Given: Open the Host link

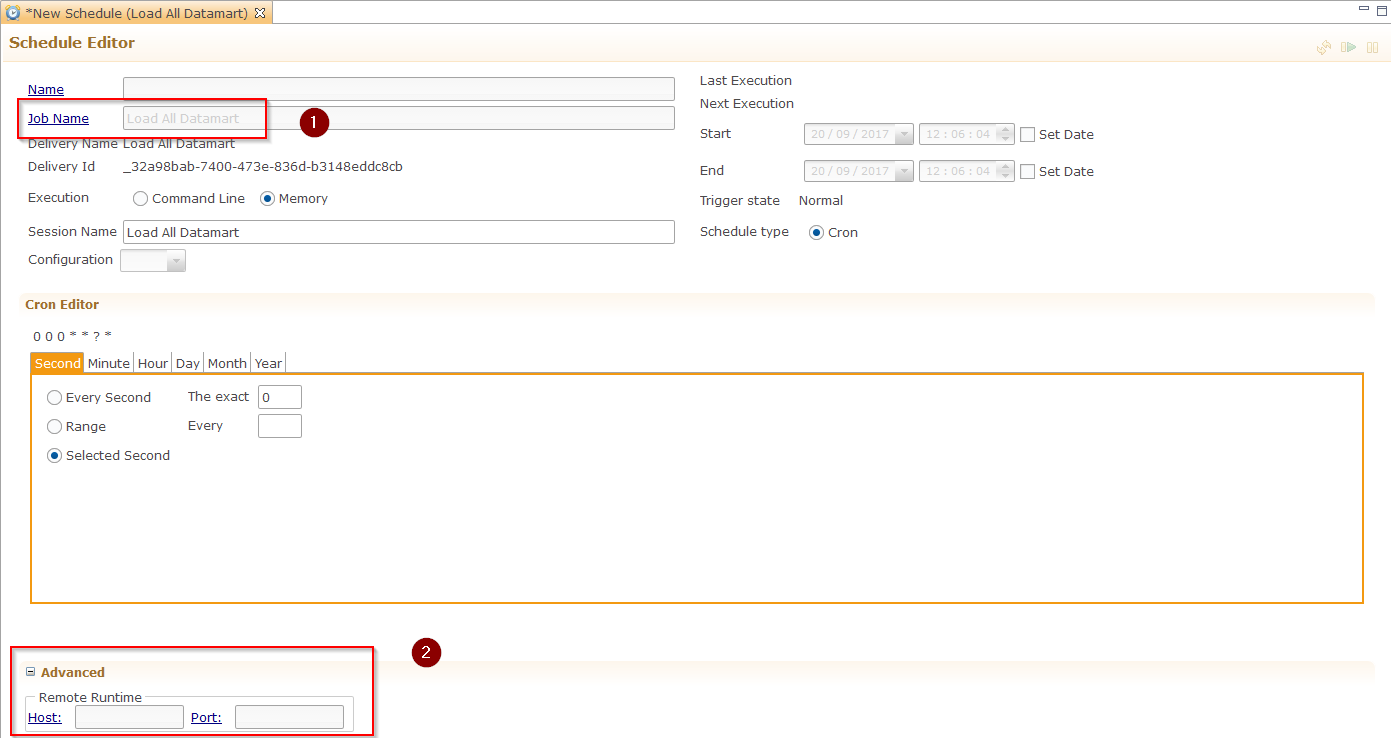Looking at the screenshot, I should [45, 717].
